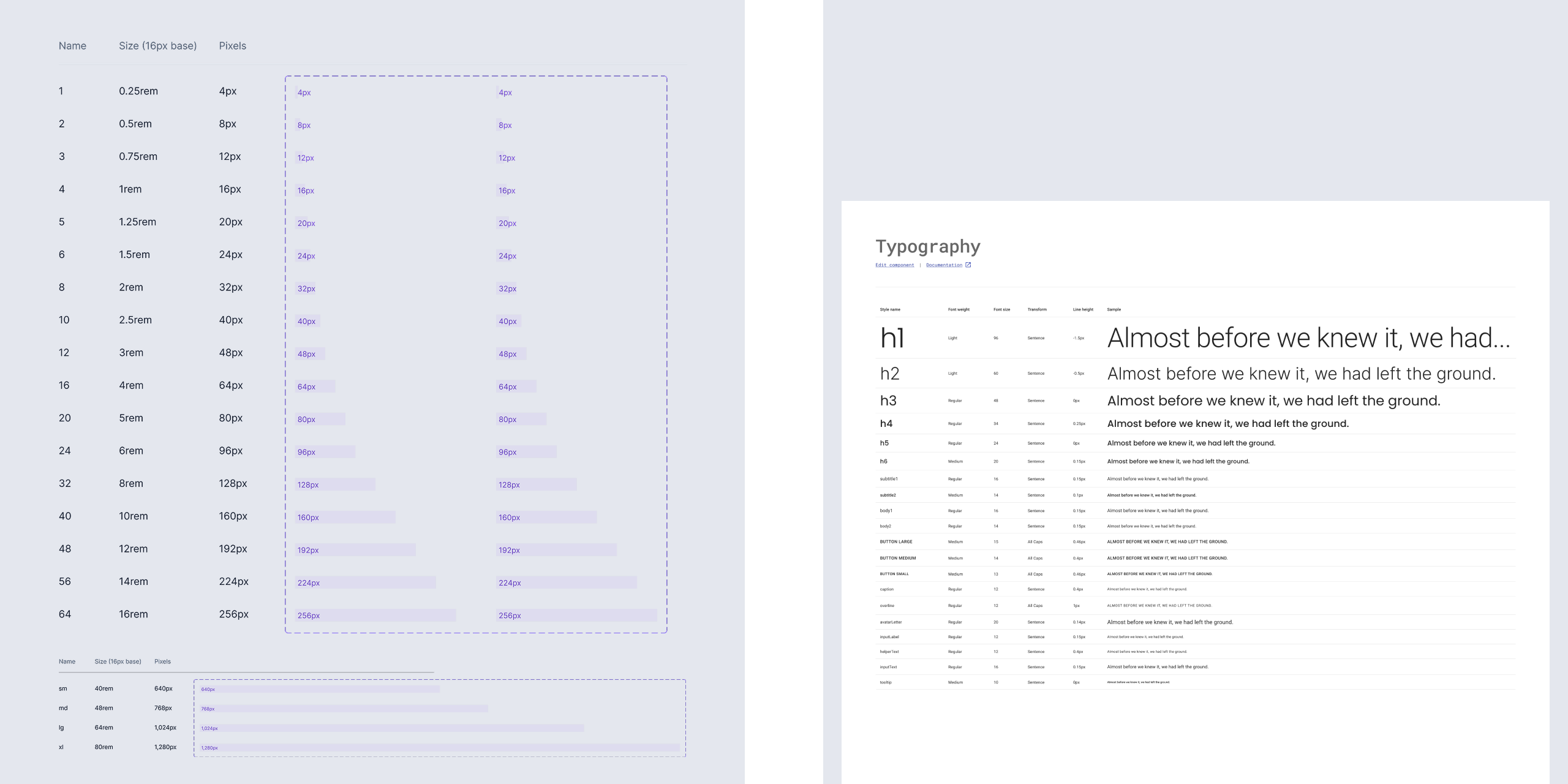Select the h1 style name
The image size is (1568, 784).
point(892,338)
